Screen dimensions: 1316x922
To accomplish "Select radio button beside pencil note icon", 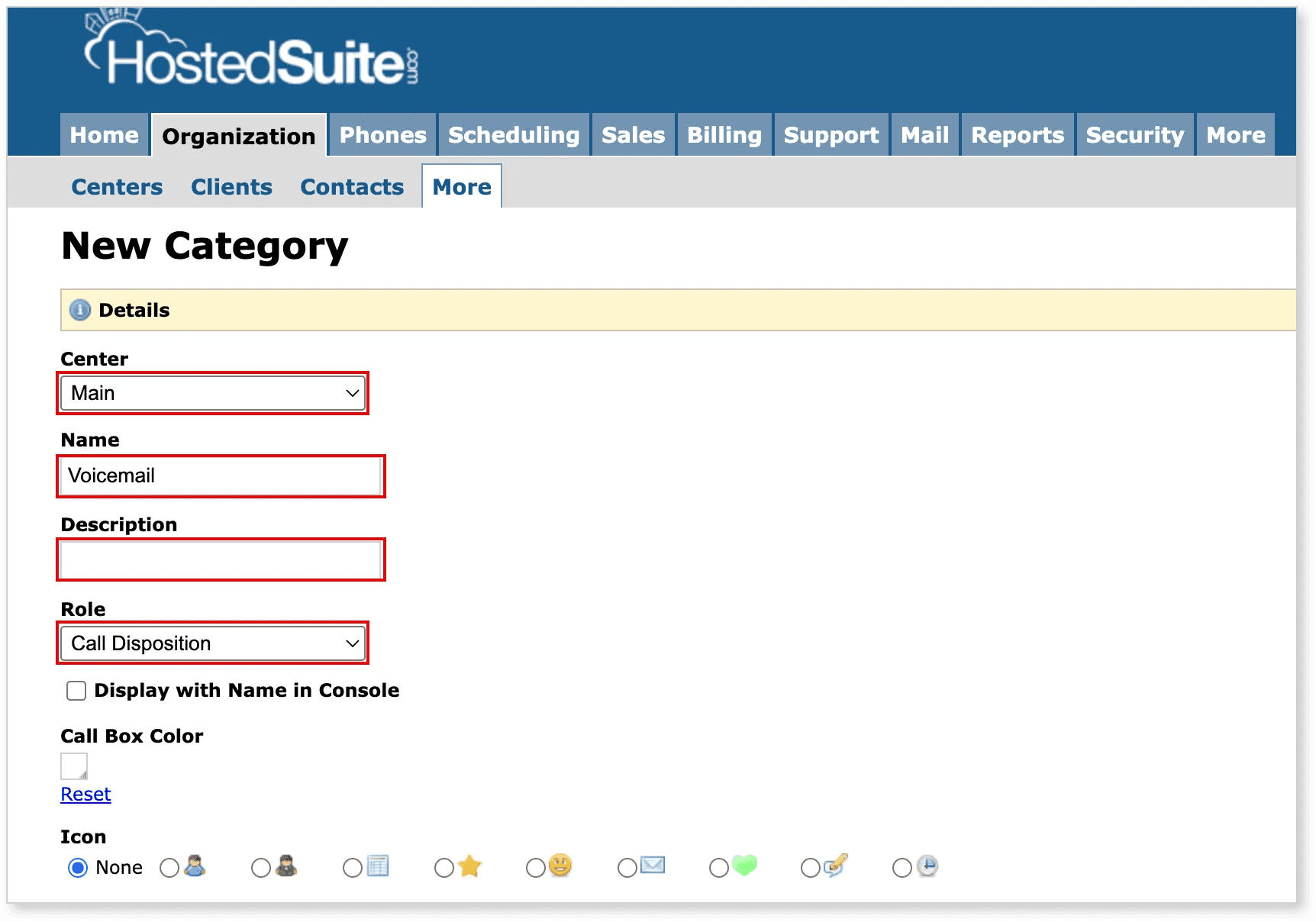I will pyautogui.click(x=811, y=868).
